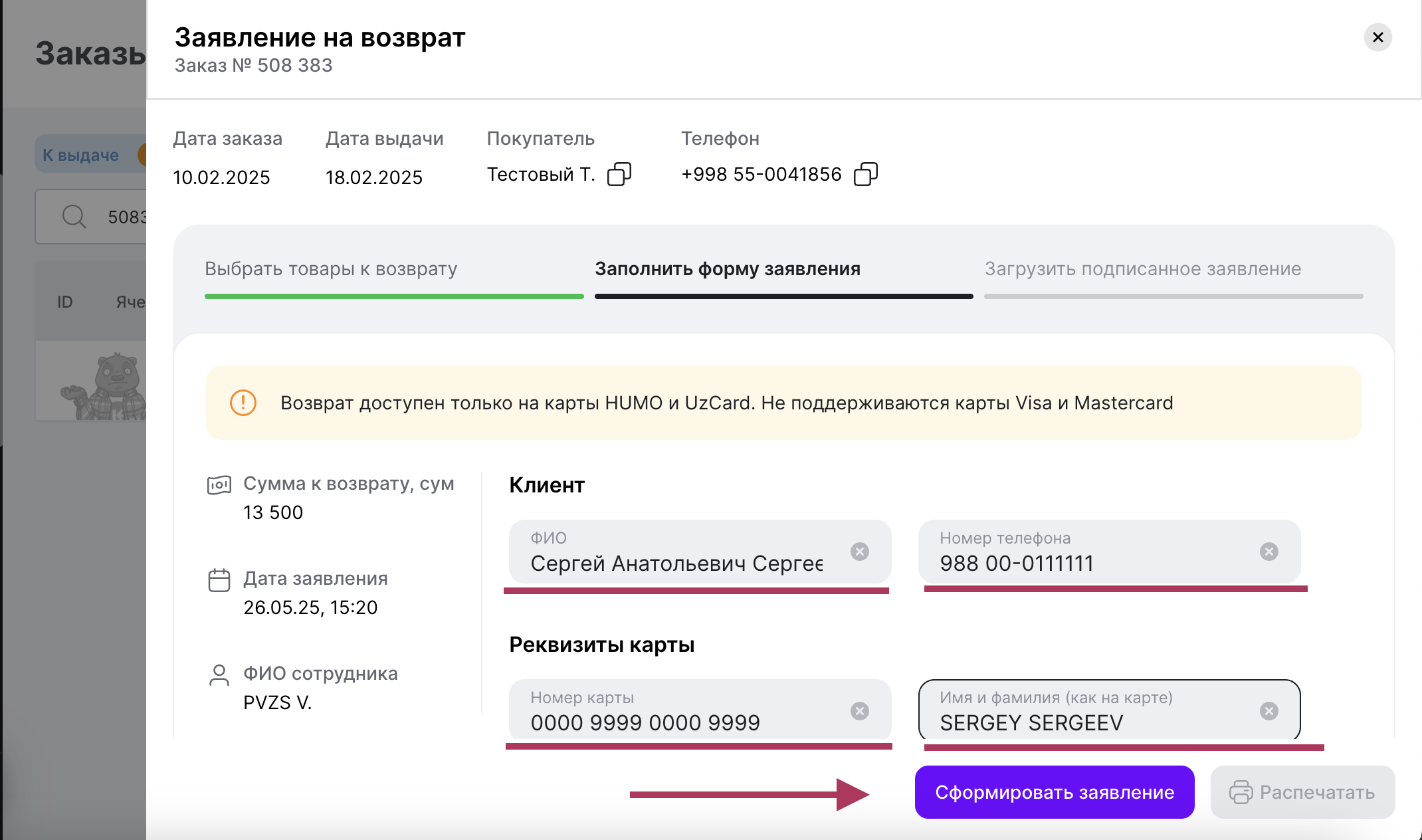
Task: Clear the Номер карты field
Action: click(860, 711)
